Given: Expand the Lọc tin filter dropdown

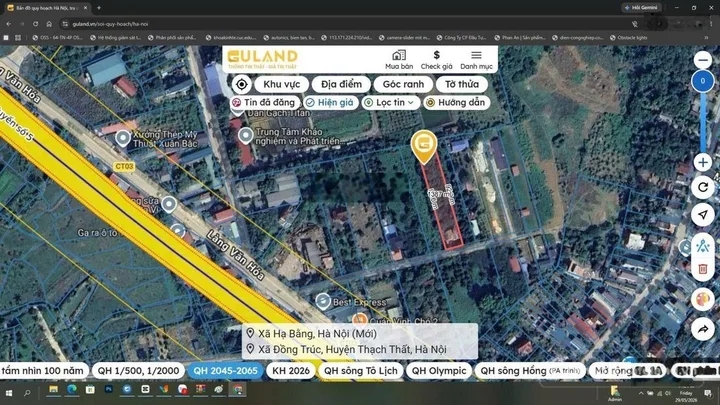Looking at the screenshot, I should pos(391,102).
